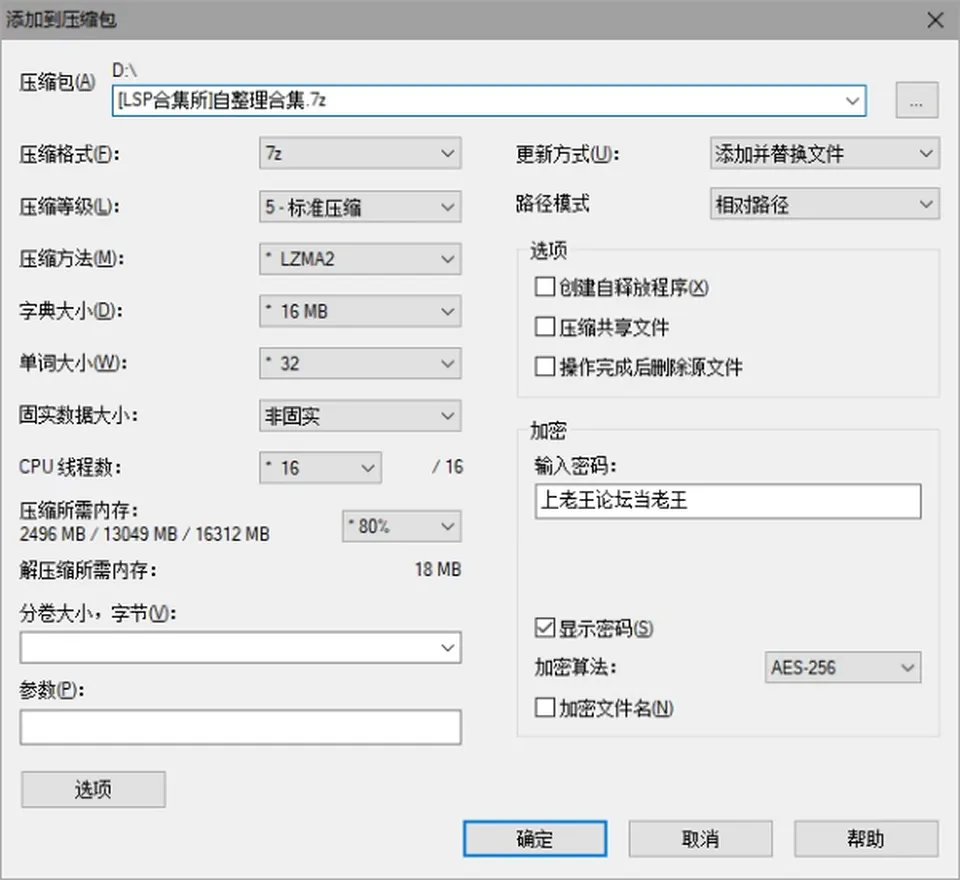Uncheck the 显示密码 checkbox
The width and height of the screenshot is (960, 880).
pos(545,628)
